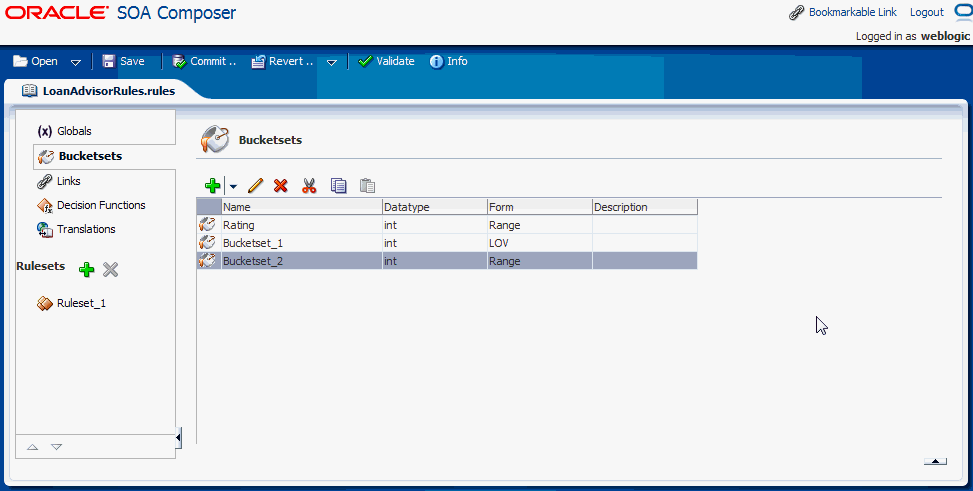Click the Bucketset_1 row bucket icon
The width and height of the screenshot is (973, 491).
pos(207,243)
